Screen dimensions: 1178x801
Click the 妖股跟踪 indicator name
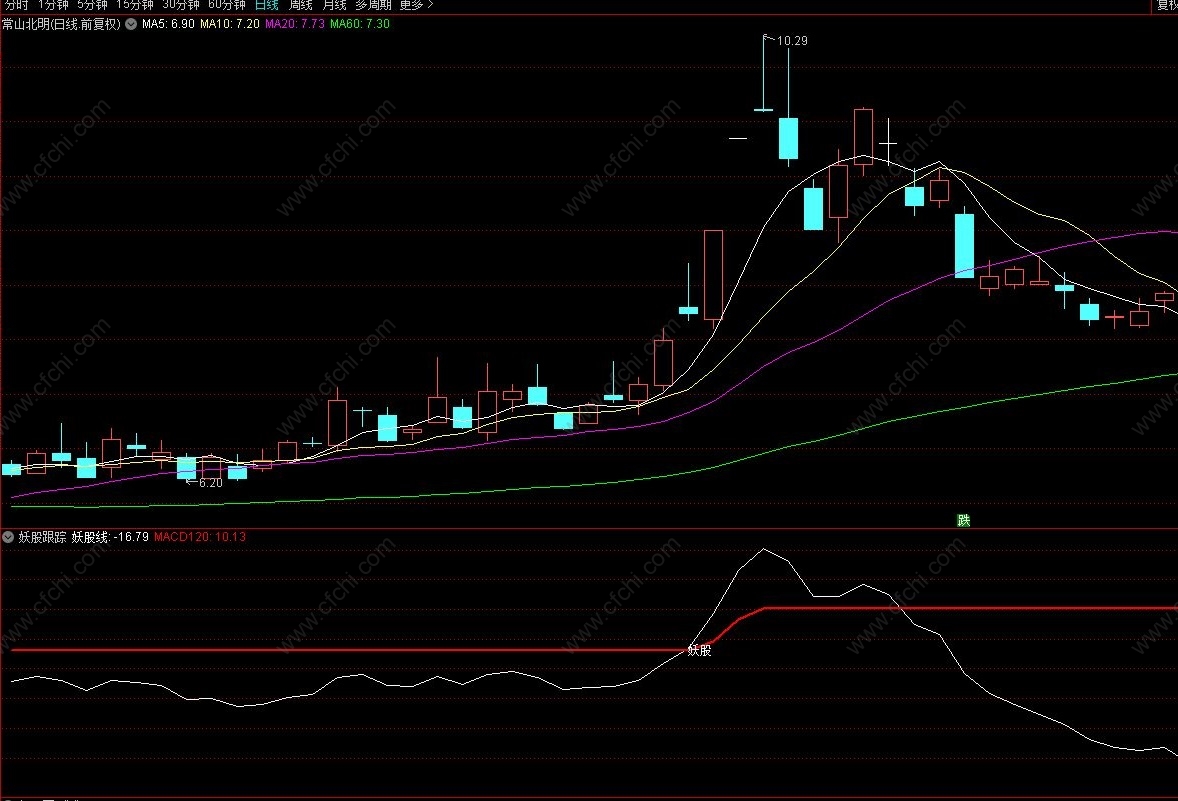[x=42, y=537]
